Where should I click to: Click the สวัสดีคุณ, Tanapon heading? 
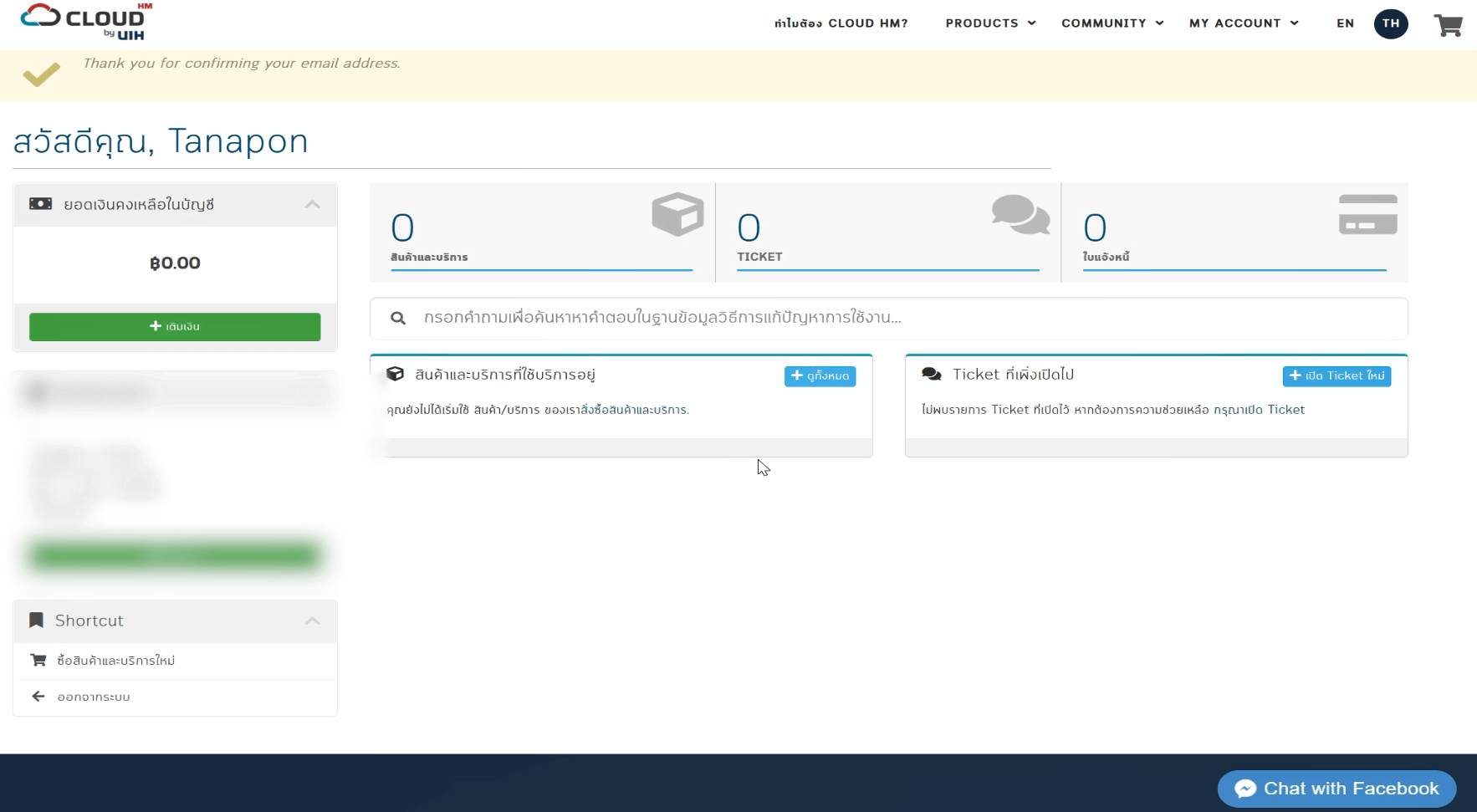tap(161, 141)
